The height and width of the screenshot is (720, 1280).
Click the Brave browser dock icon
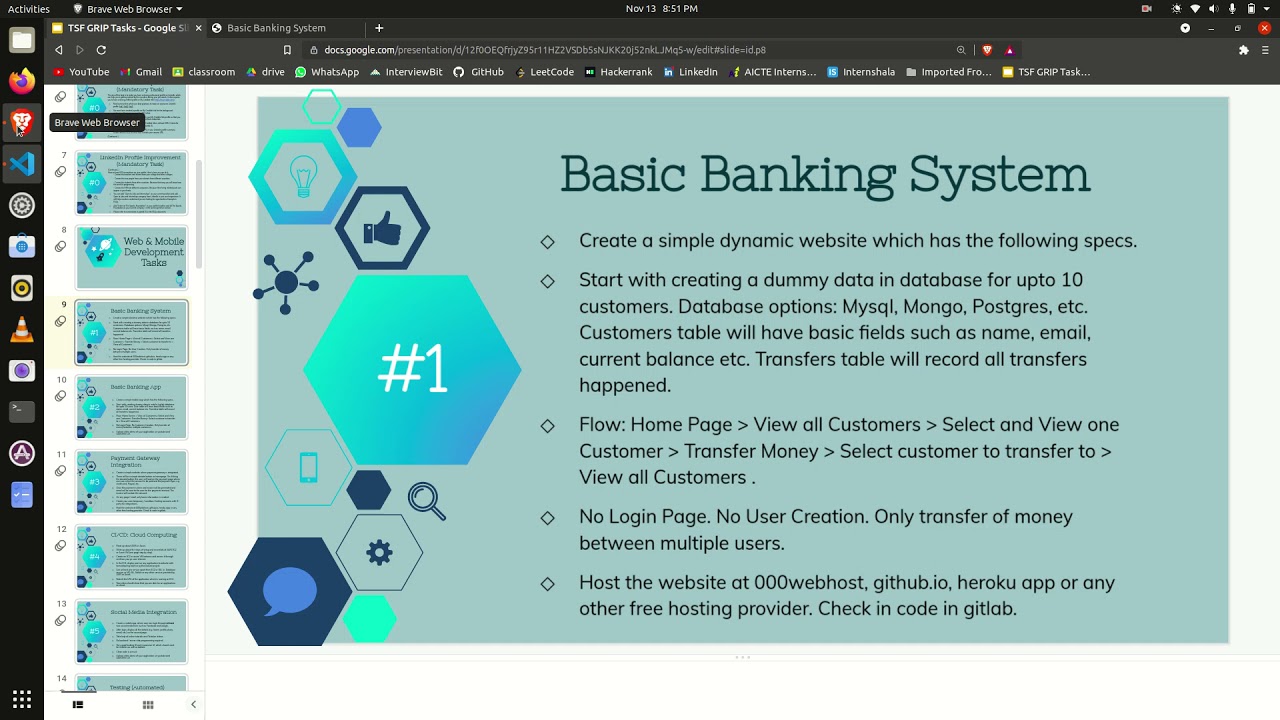coord(22,123)
